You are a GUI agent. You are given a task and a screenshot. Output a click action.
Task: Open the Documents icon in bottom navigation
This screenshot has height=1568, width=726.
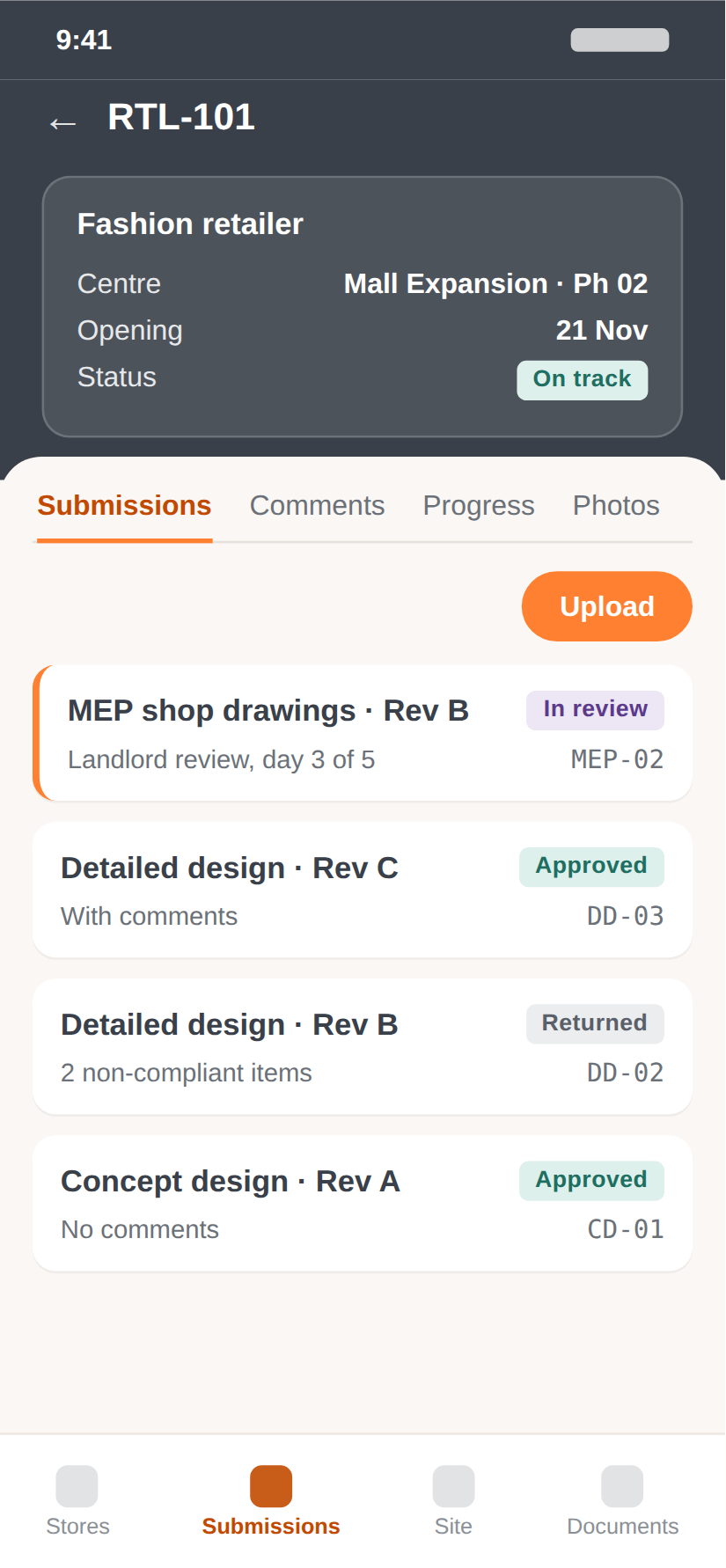coord(622,1486)
